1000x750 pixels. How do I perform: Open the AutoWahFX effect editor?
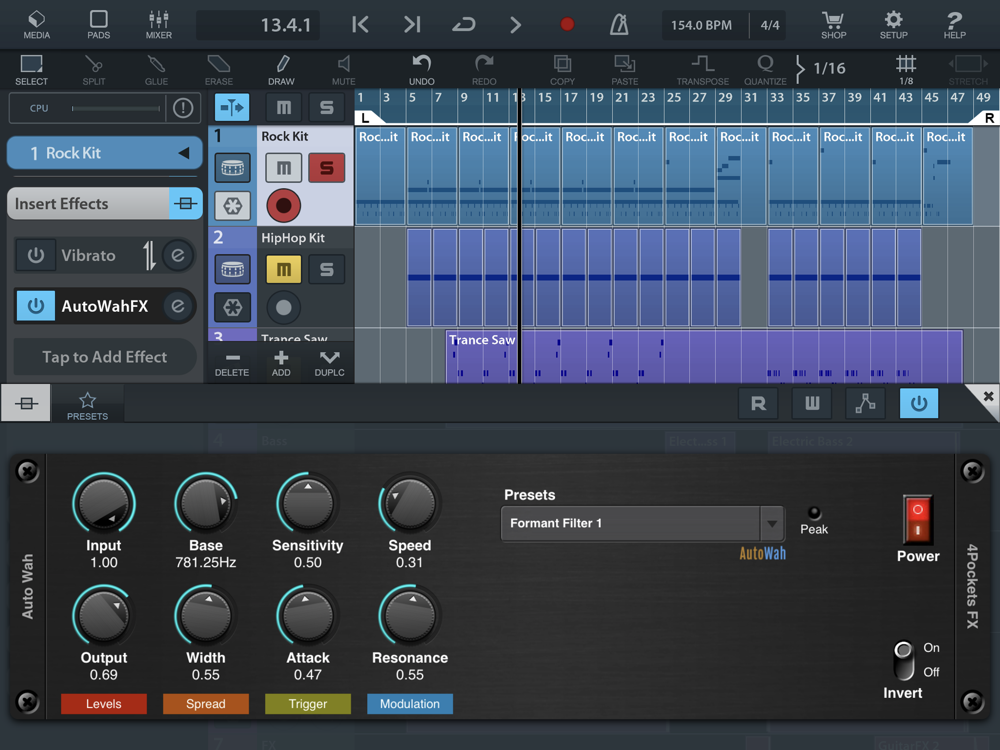[178, 306]
